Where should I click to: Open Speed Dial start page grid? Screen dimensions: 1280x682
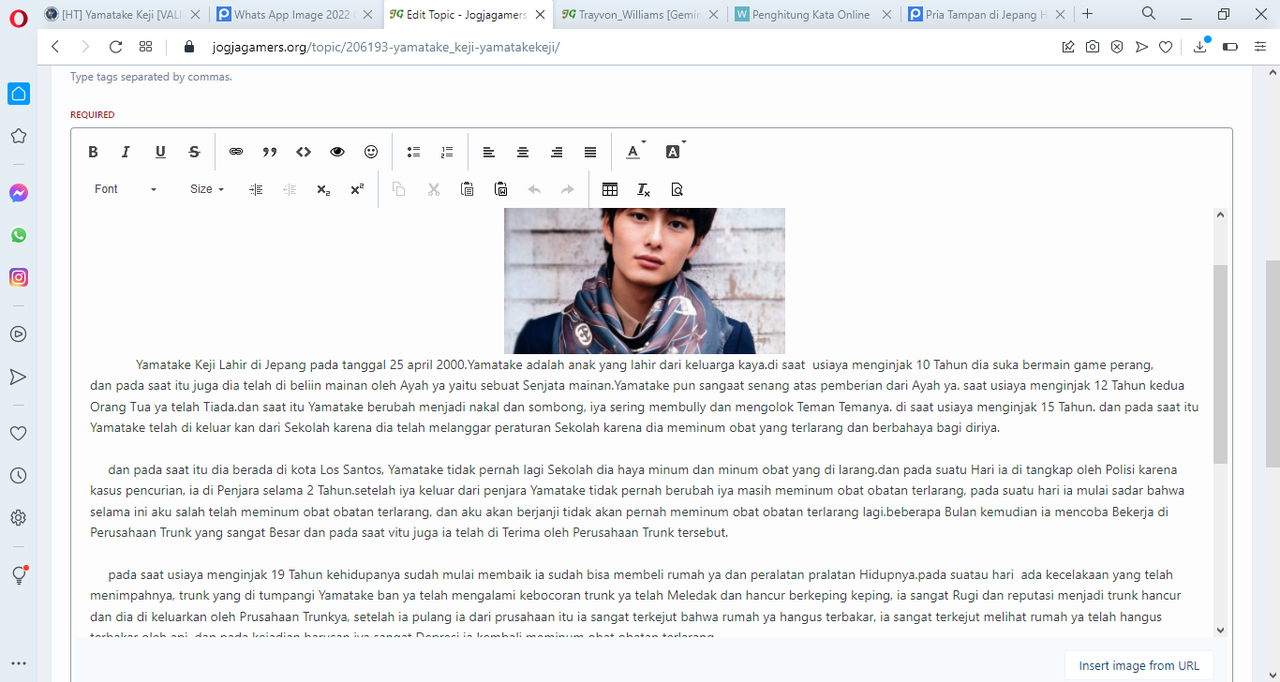click(x=146, y=47)
